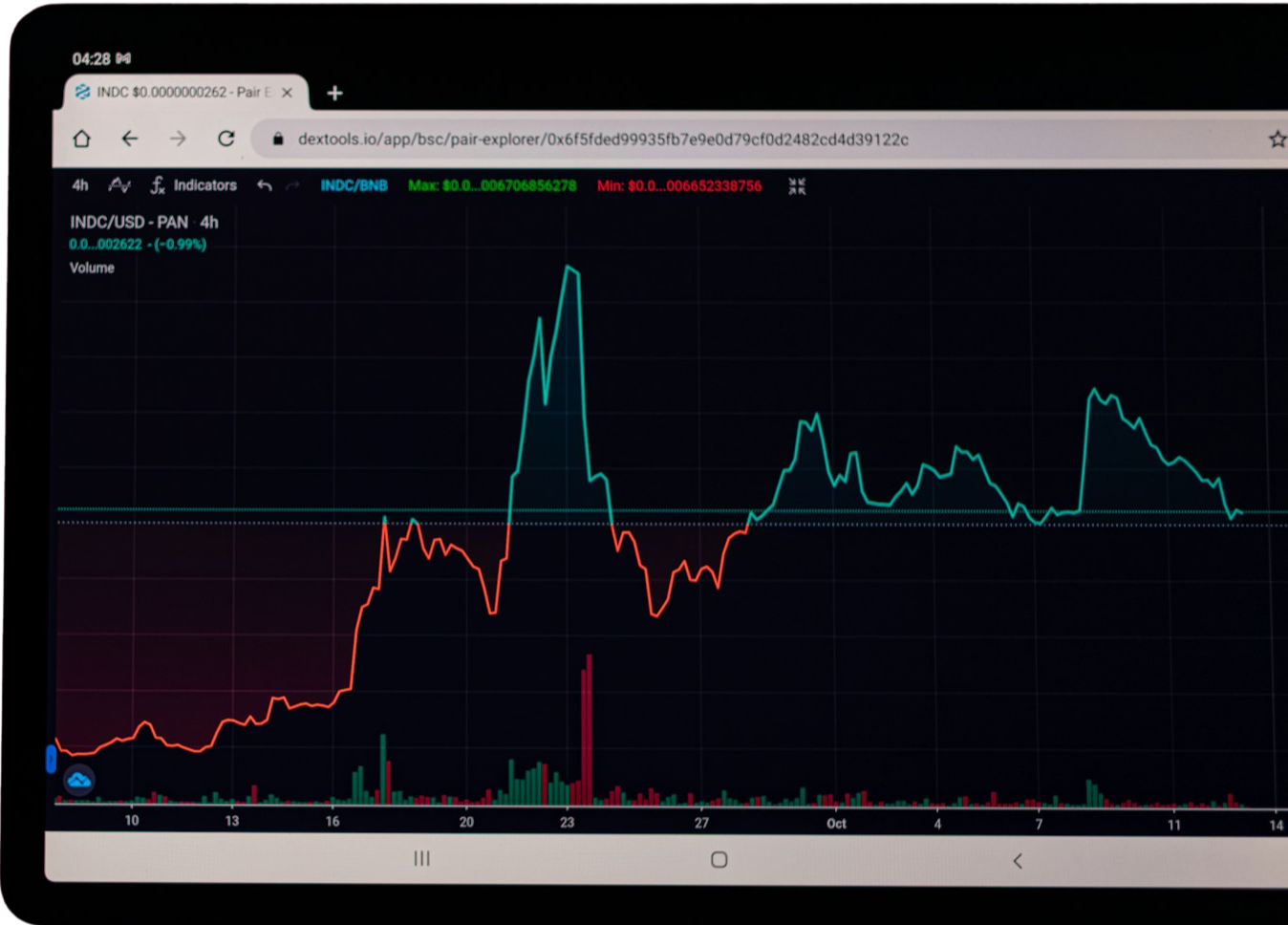Select the INDC Pair Explorer tab

172,93
